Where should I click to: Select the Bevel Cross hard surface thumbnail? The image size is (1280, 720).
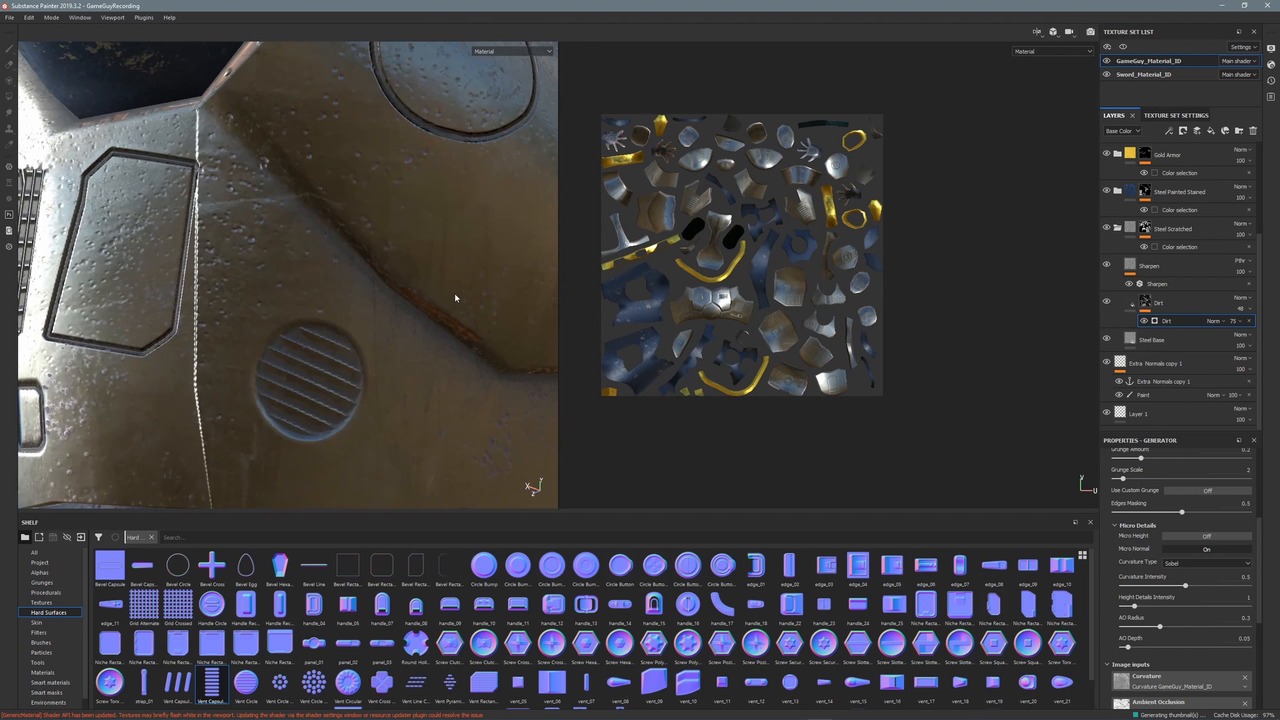pyautogui.click(x=211, y=569)
